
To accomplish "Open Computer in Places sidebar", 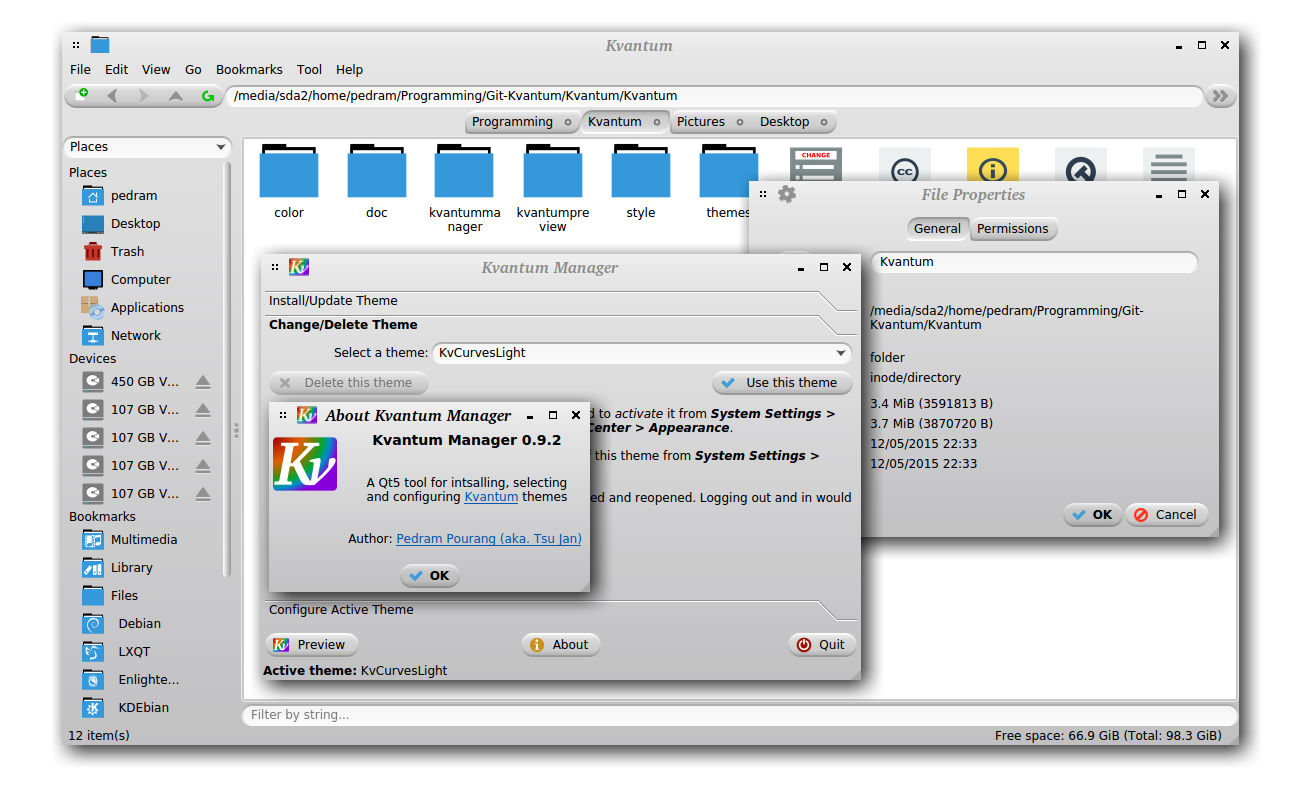I will [126, 279].
